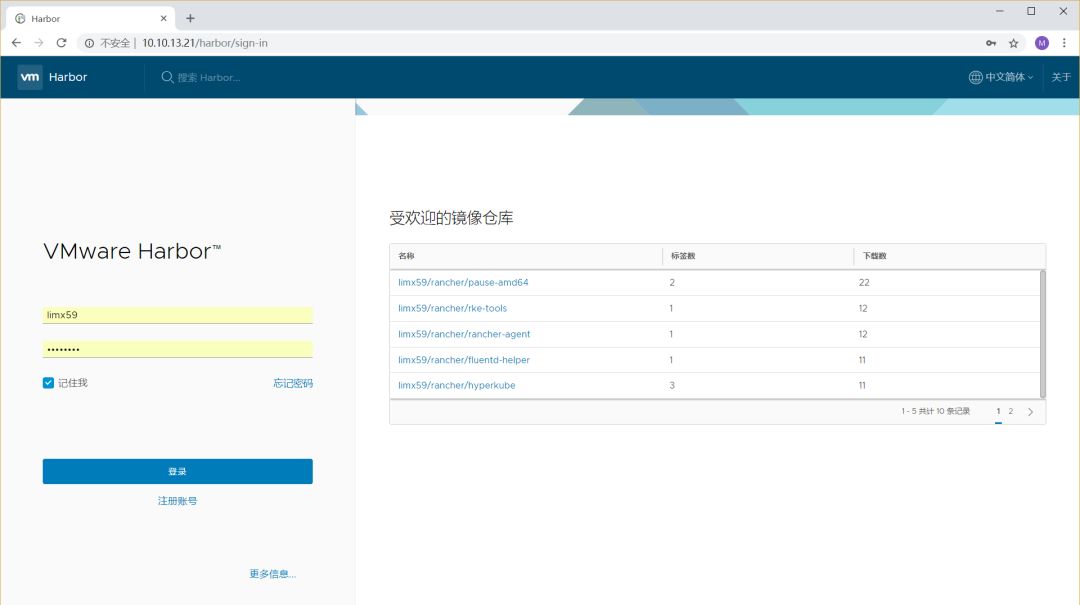Bookmark this page with star icon

[x=1013, y=43]
